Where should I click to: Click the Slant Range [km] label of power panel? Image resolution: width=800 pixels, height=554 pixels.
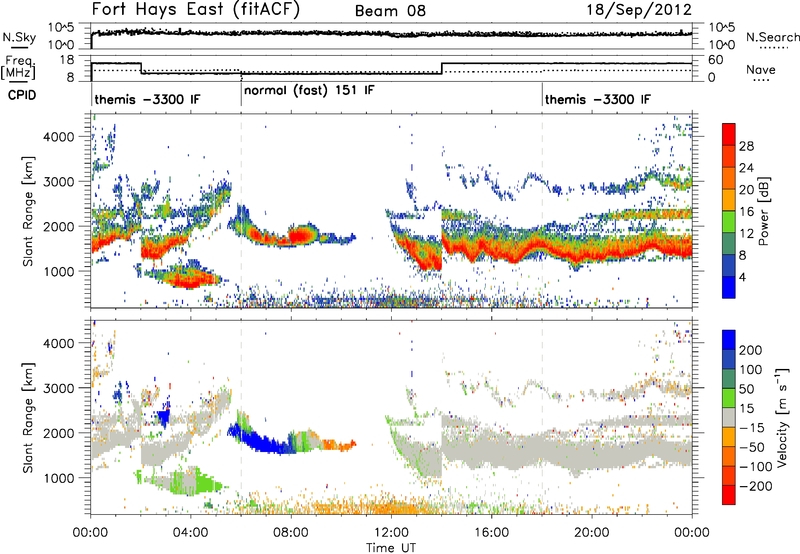tap(28, 211)
